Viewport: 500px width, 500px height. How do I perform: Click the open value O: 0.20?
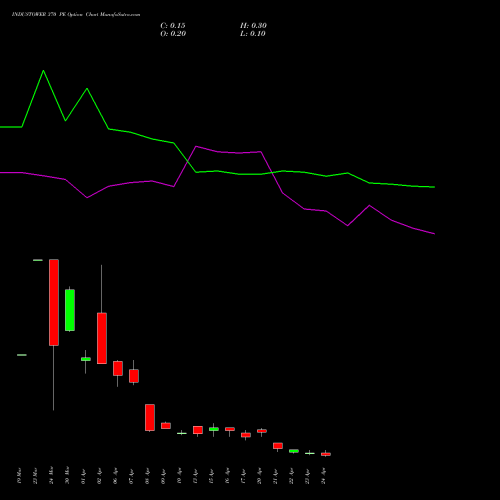[173, 34]
